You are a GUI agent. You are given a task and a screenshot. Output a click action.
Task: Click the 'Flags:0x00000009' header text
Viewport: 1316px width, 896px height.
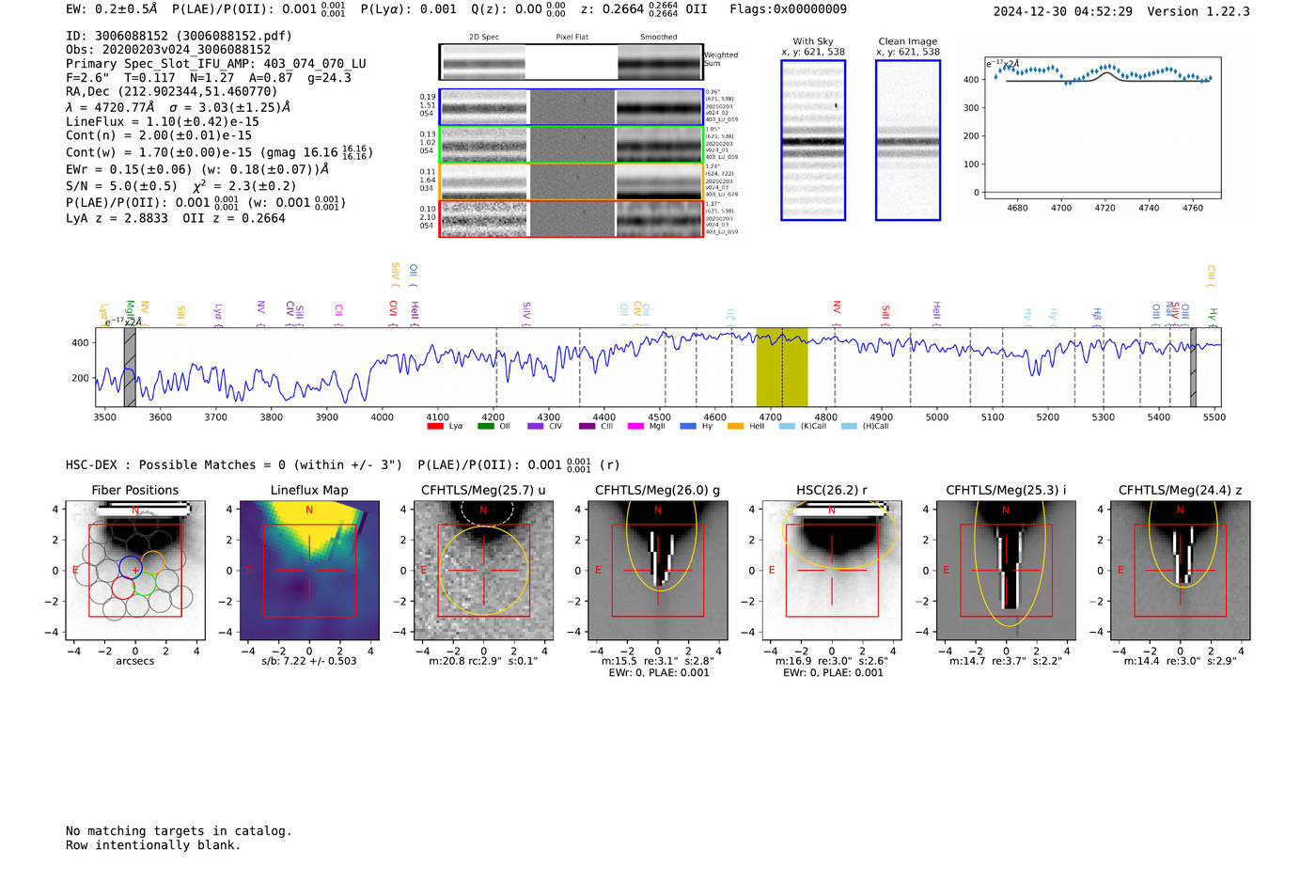tap(788, 9)
